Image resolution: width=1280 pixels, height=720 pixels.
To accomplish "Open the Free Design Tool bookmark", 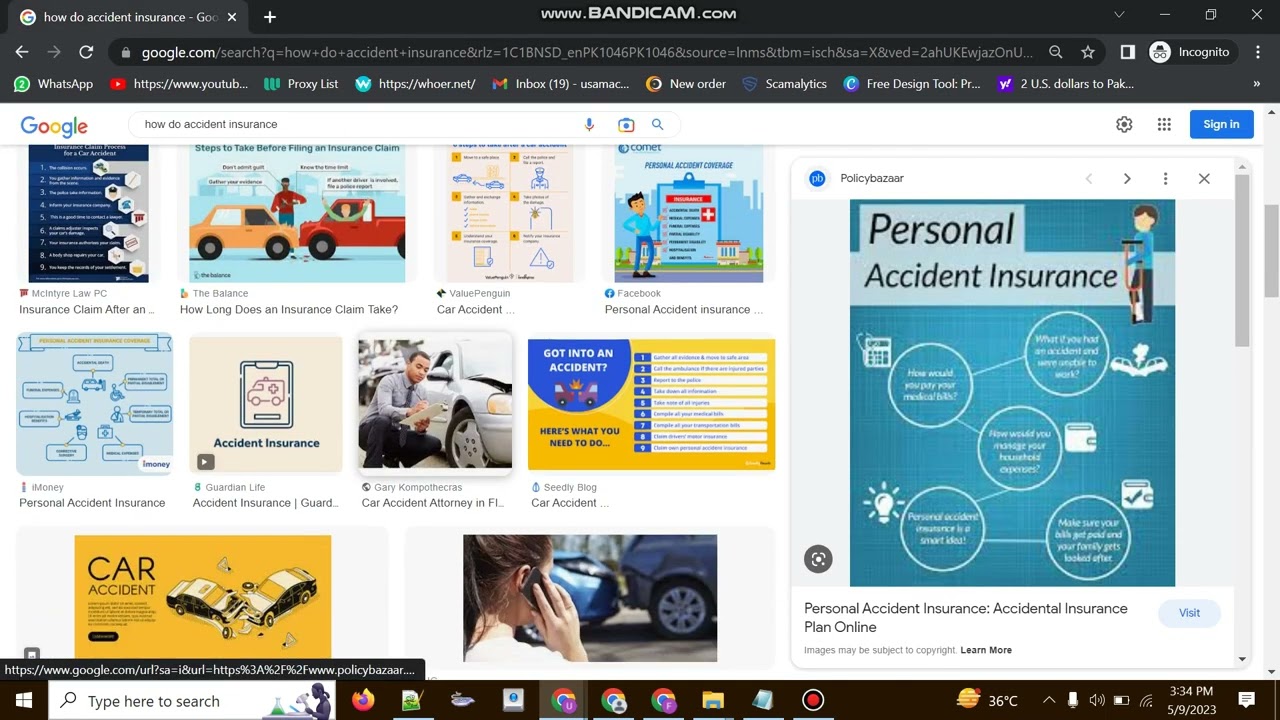I will [x=912, y=84].
